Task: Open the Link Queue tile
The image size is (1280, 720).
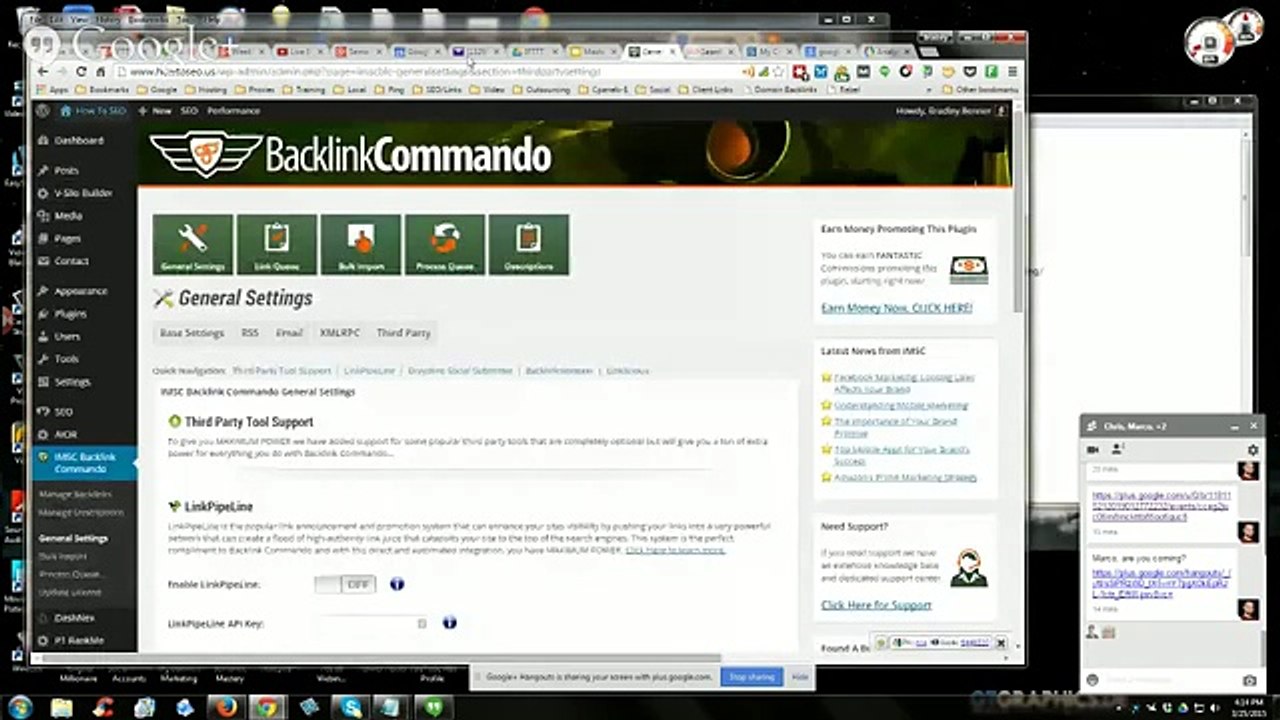Action: [x=276, y=244]
